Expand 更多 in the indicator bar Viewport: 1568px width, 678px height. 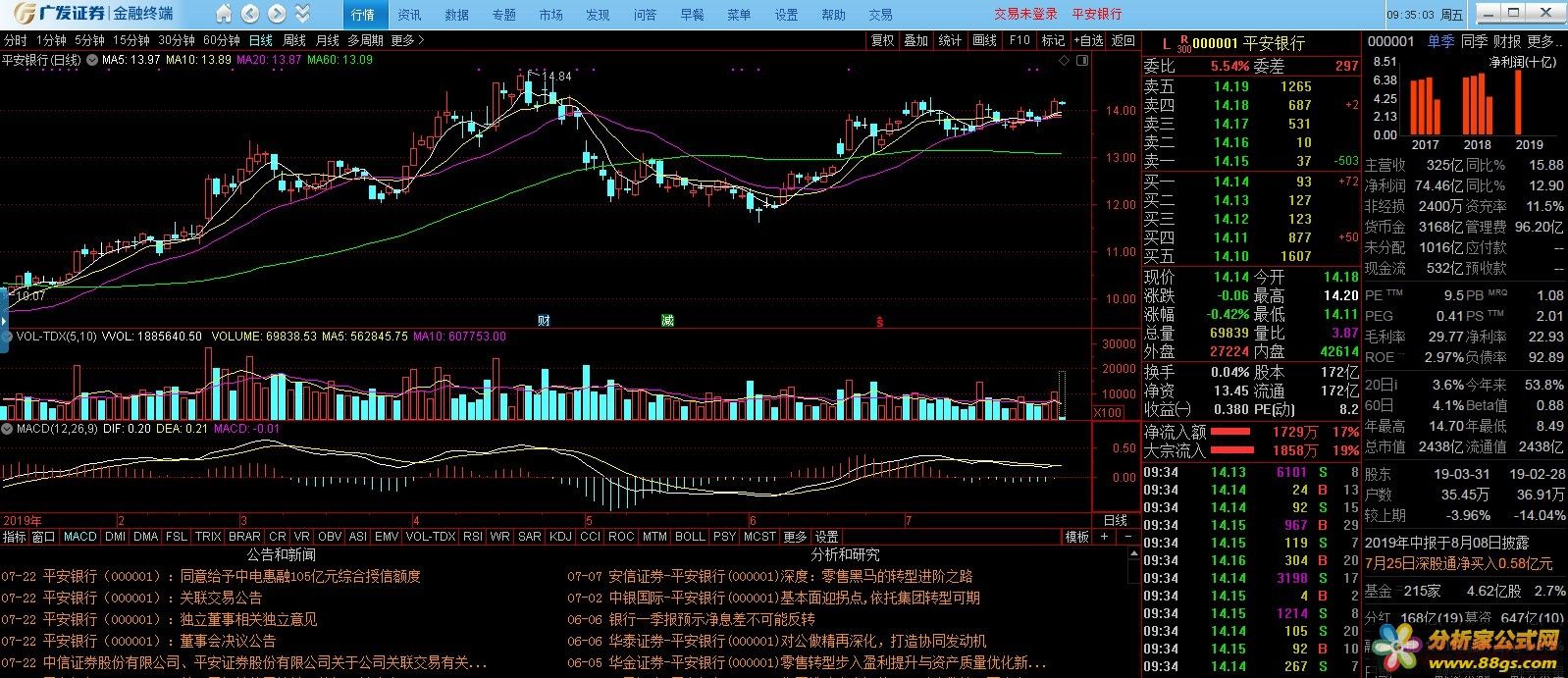(x=795, y=537)
